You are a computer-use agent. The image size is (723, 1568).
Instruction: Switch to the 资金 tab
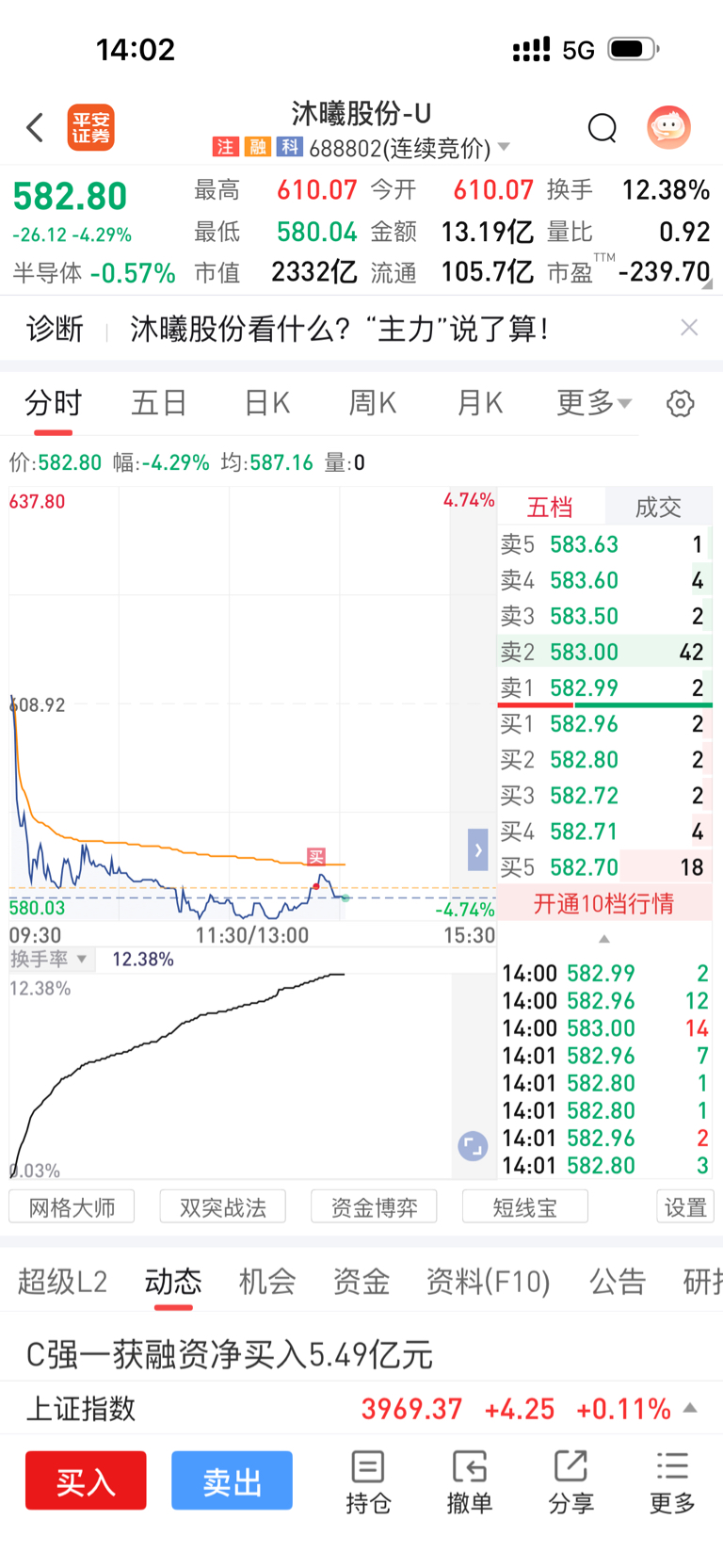point(361,1282)
